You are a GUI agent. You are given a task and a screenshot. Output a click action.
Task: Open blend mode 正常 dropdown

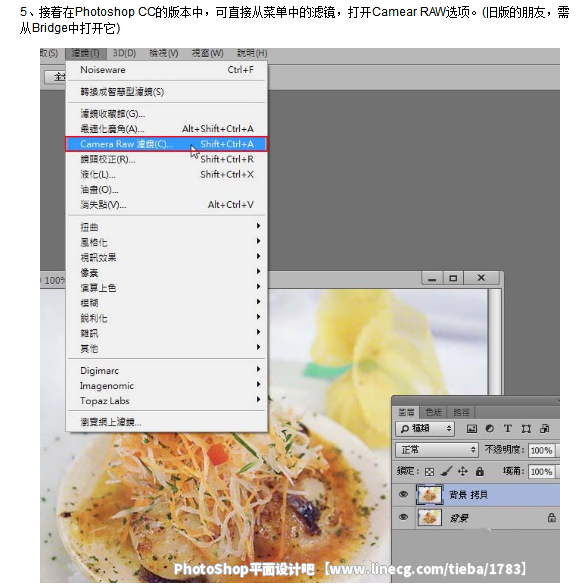[437, 450]
